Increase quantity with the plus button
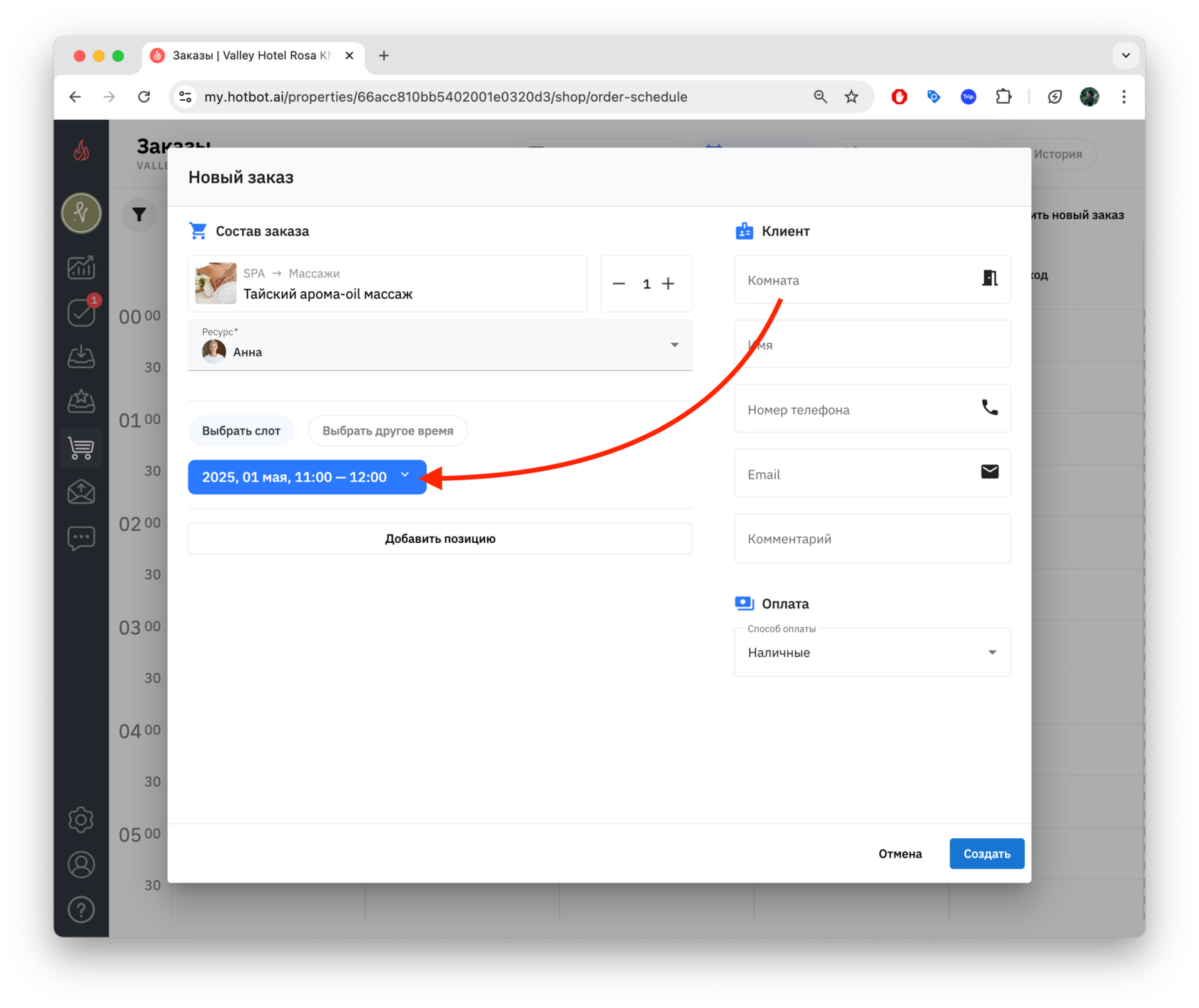Screen dimensions: 1199x1008 coord(668,284)
